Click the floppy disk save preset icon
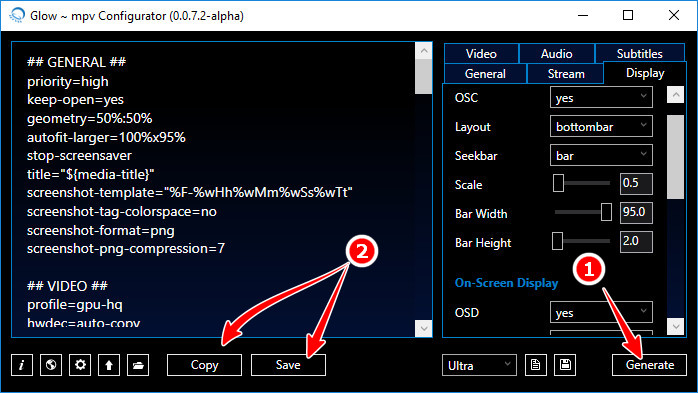 tap(565, 365)
